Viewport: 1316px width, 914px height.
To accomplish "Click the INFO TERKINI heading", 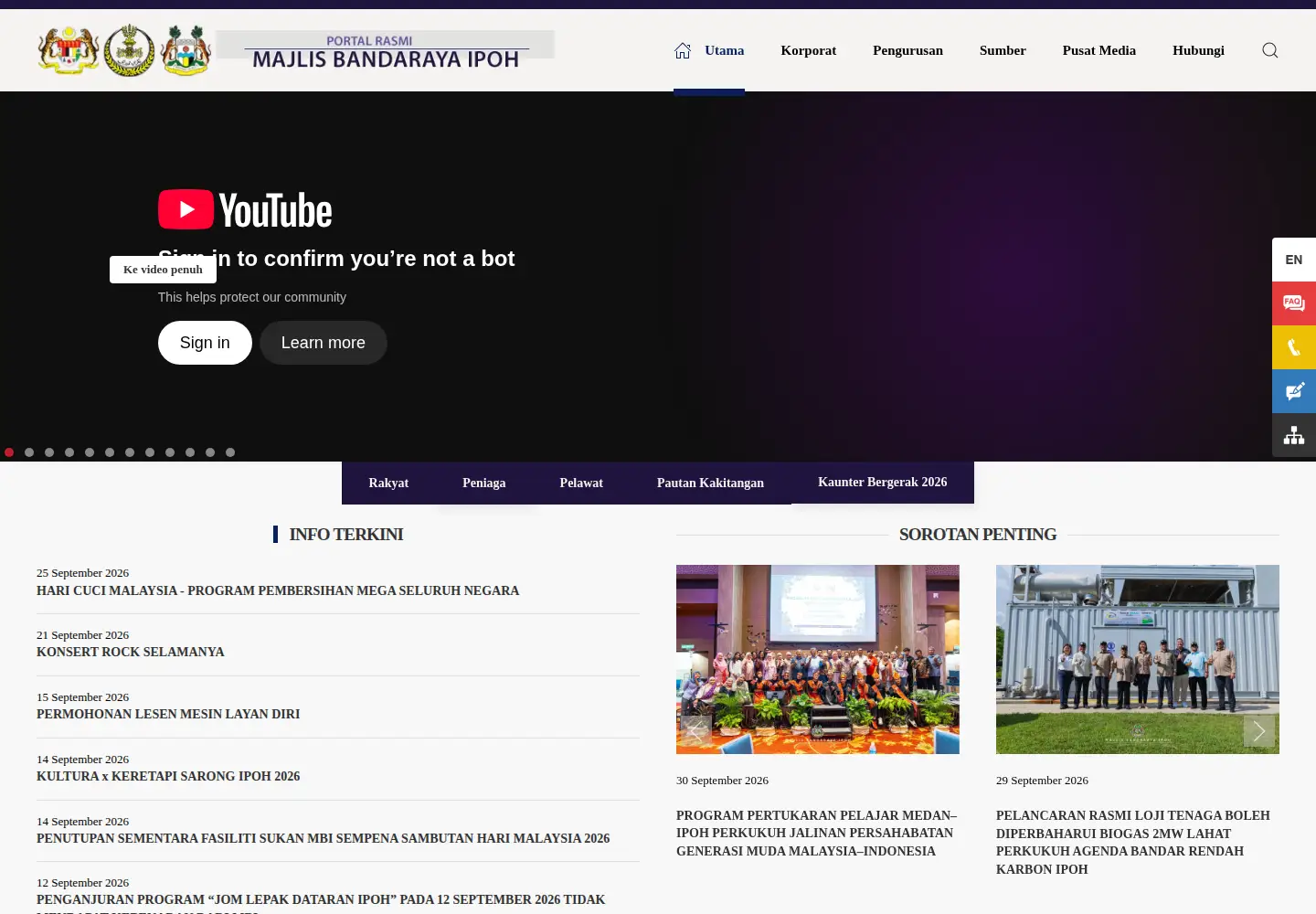I will tap(346, 535).
